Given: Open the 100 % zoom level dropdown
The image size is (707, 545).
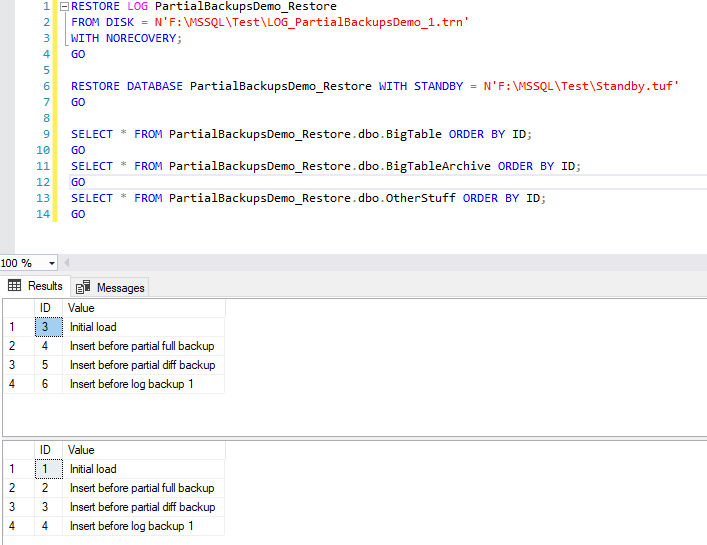Looking at the screenshot, I should pyautogui.click(x=52, y=263).
